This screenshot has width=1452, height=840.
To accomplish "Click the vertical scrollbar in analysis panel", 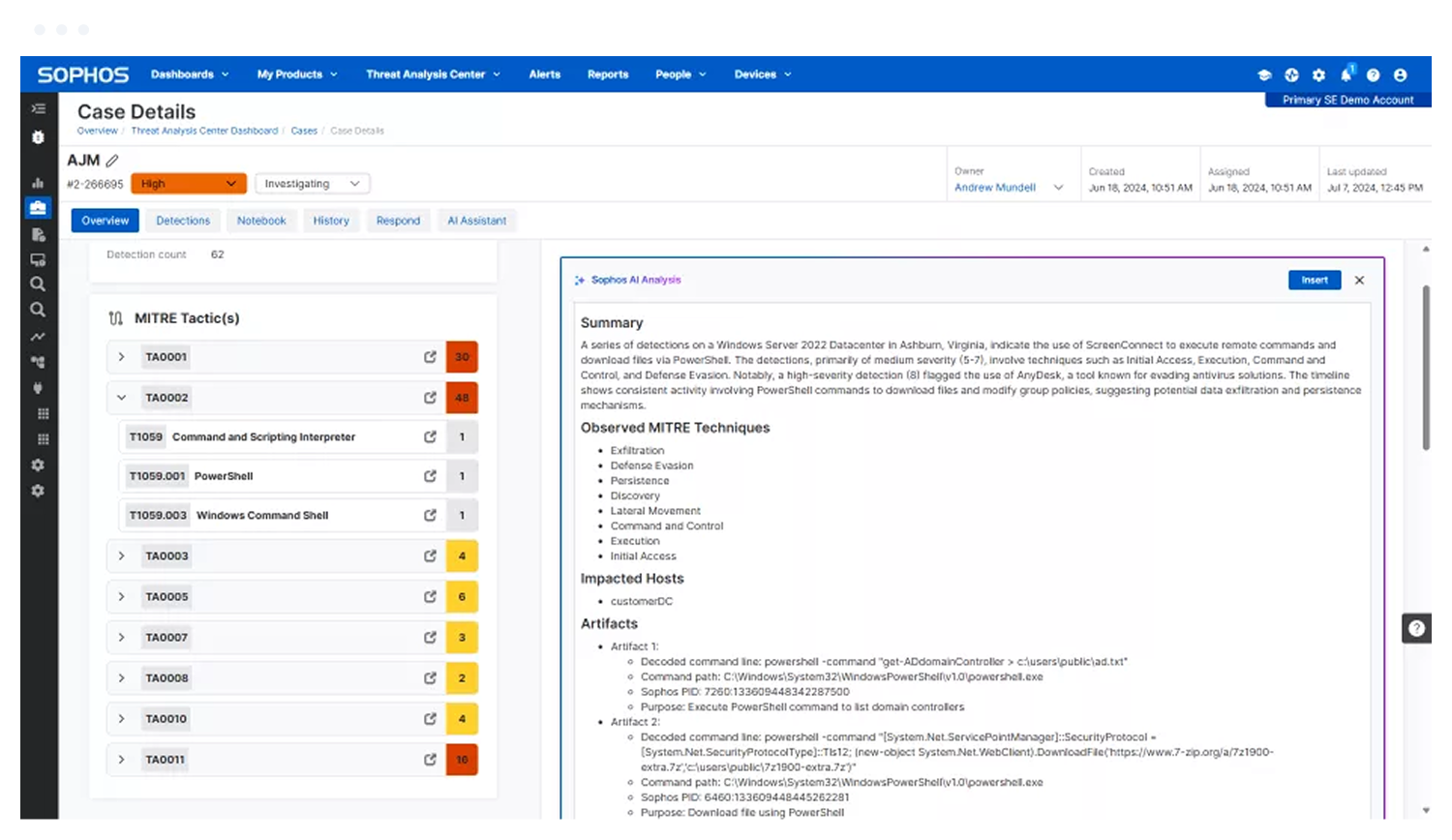I will [x=1425, y=368].
